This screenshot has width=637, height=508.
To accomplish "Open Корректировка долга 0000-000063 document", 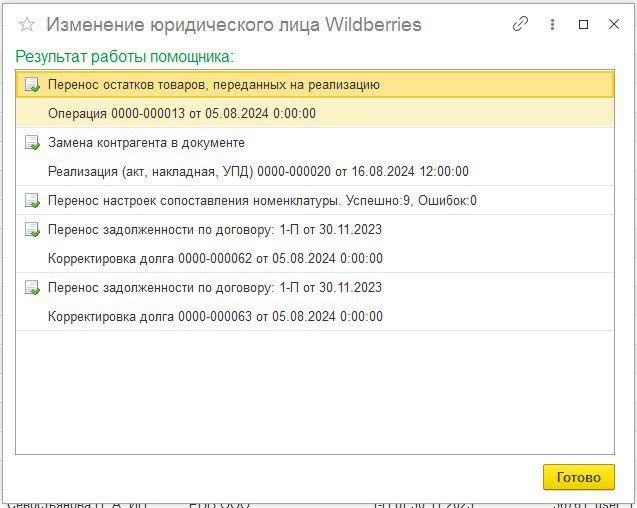I will [215, 317].
